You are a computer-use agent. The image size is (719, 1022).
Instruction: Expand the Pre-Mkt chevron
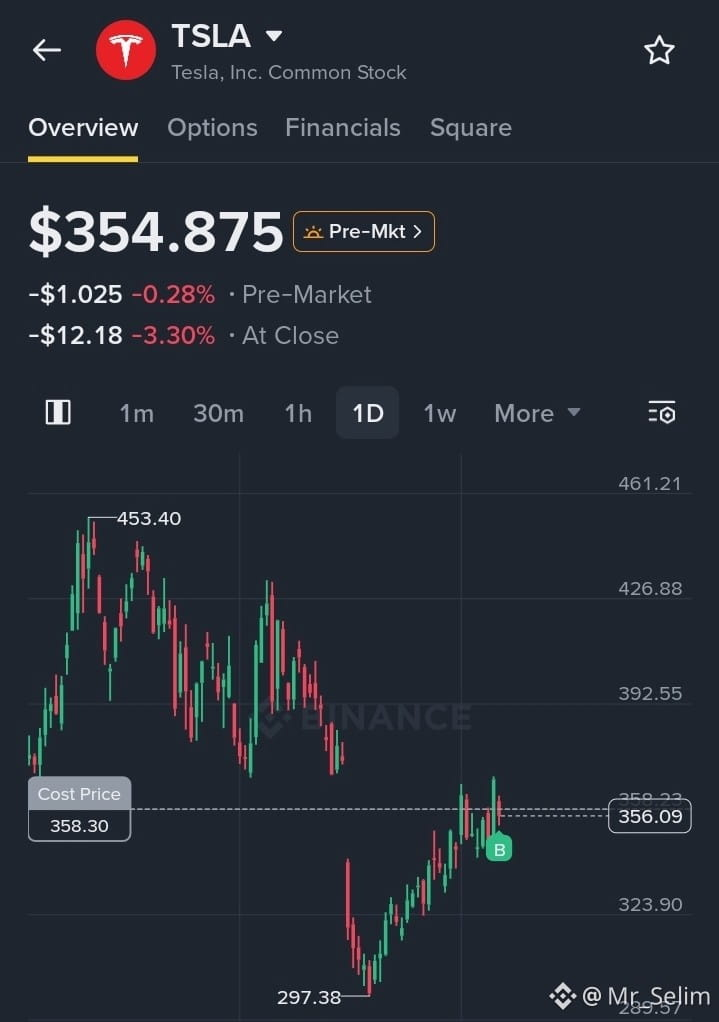point(417,231)
